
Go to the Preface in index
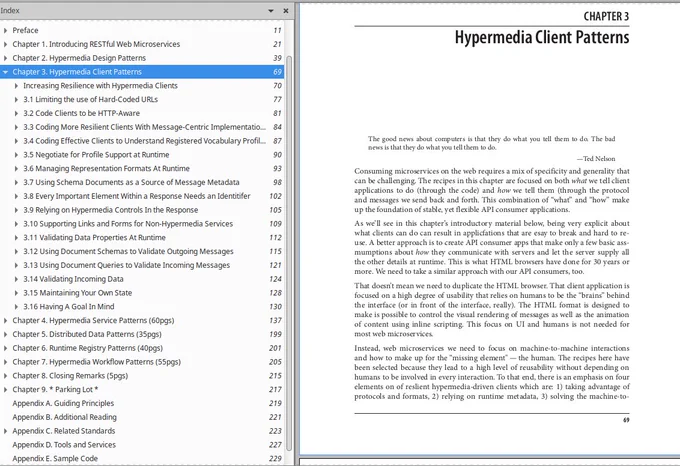pos(25,30)
